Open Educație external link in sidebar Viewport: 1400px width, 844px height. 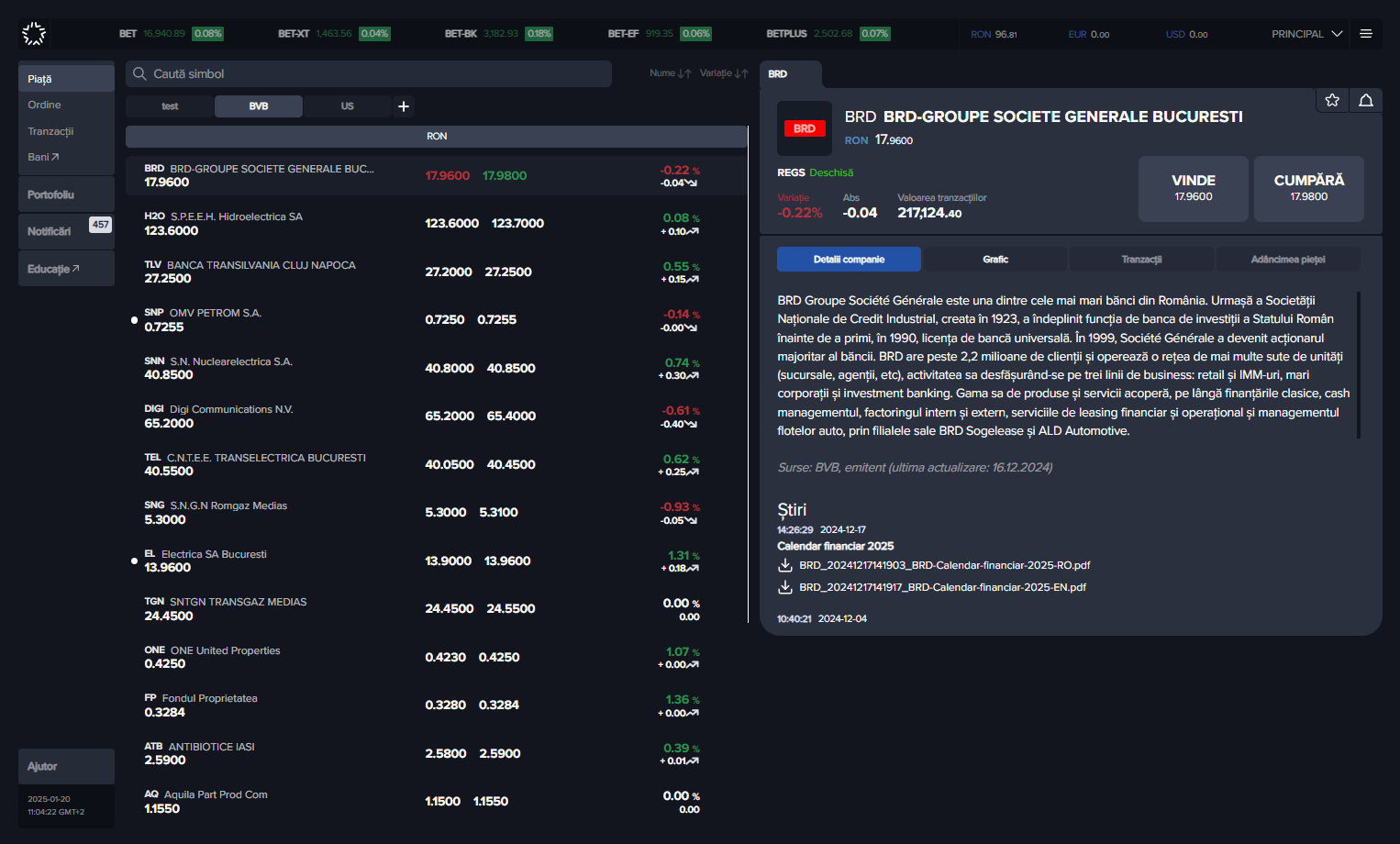coord(53,269)
